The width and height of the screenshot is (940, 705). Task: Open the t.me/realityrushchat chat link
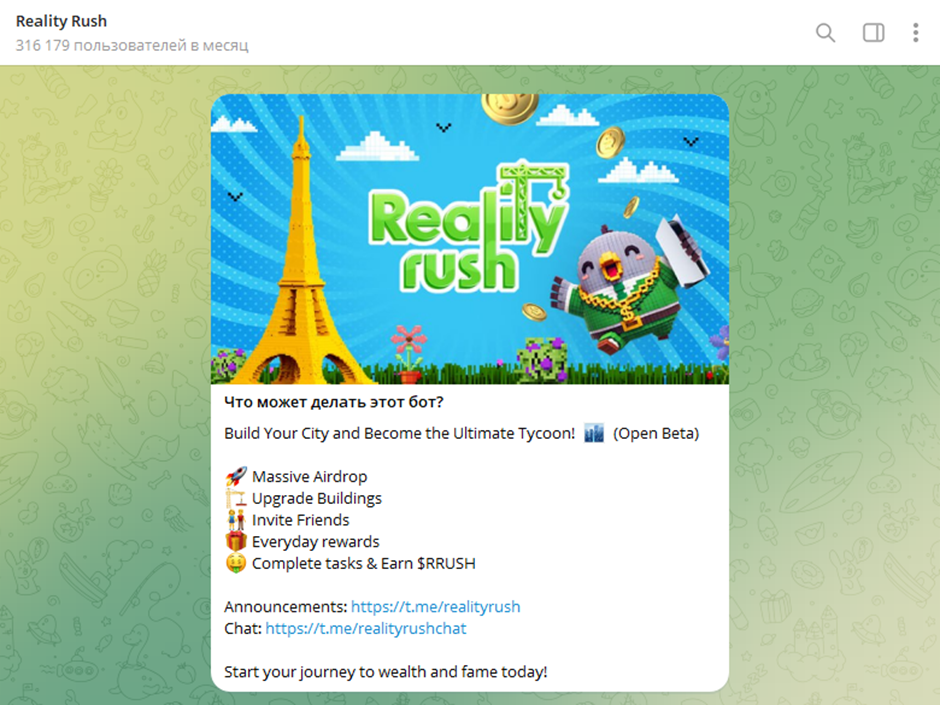point(366,628)
